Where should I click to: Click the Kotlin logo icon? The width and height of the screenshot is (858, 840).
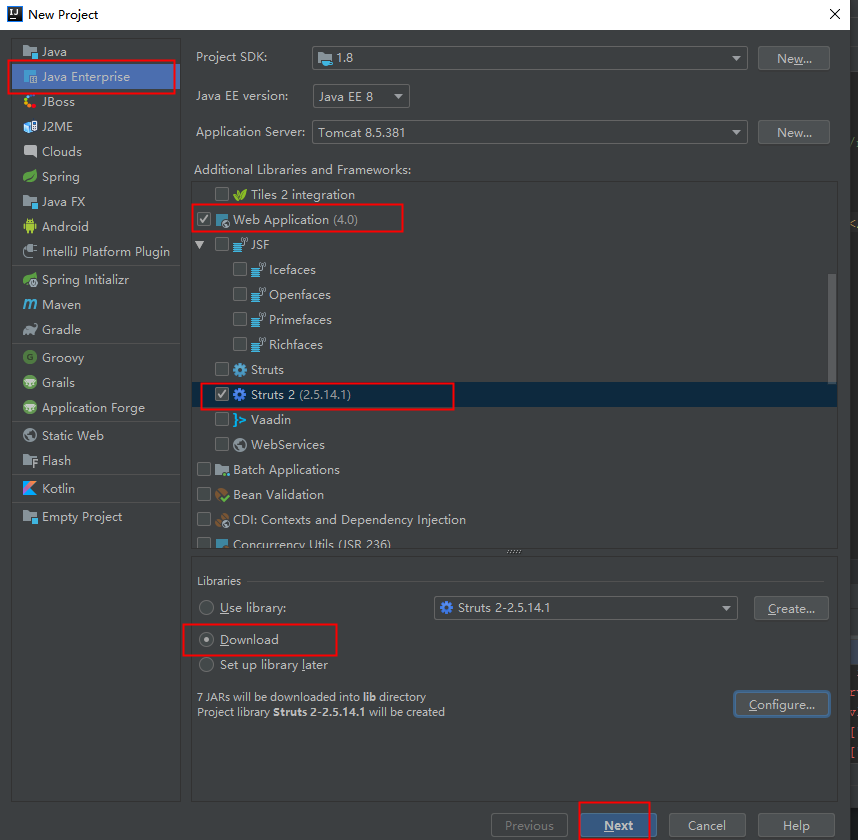(30, 488)
